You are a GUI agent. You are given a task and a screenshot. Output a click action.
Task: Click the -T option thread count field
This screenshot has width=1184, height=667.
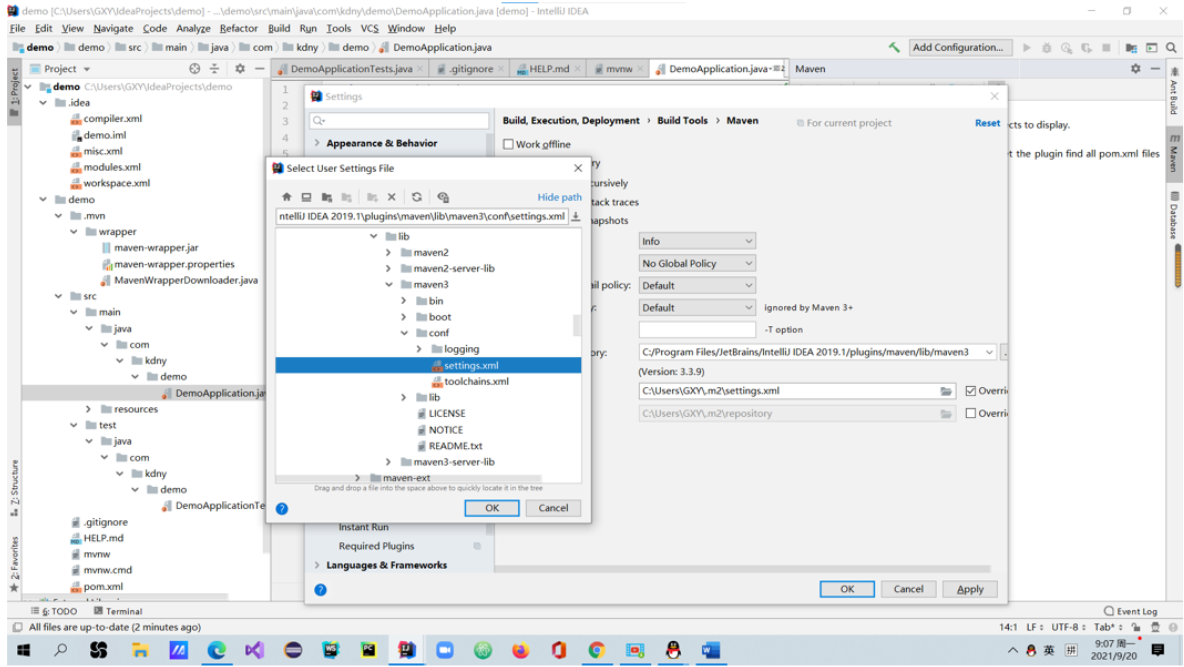click(697, 330)
